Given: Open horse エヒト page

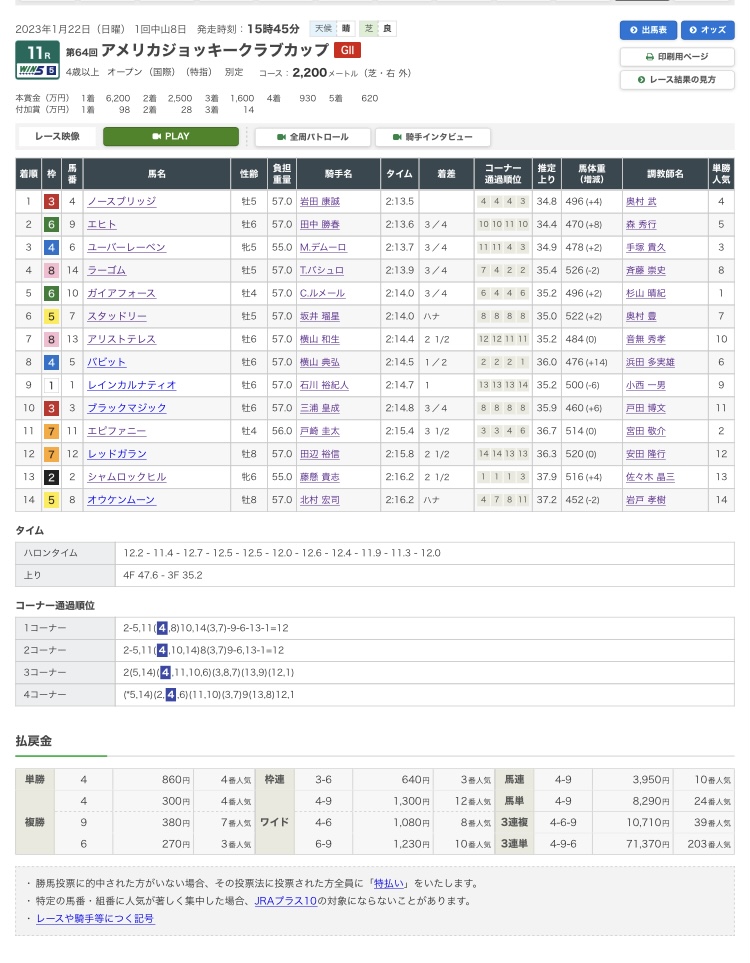Looking at the screenshot, I should pyautogui.click(x=101, y=225).
